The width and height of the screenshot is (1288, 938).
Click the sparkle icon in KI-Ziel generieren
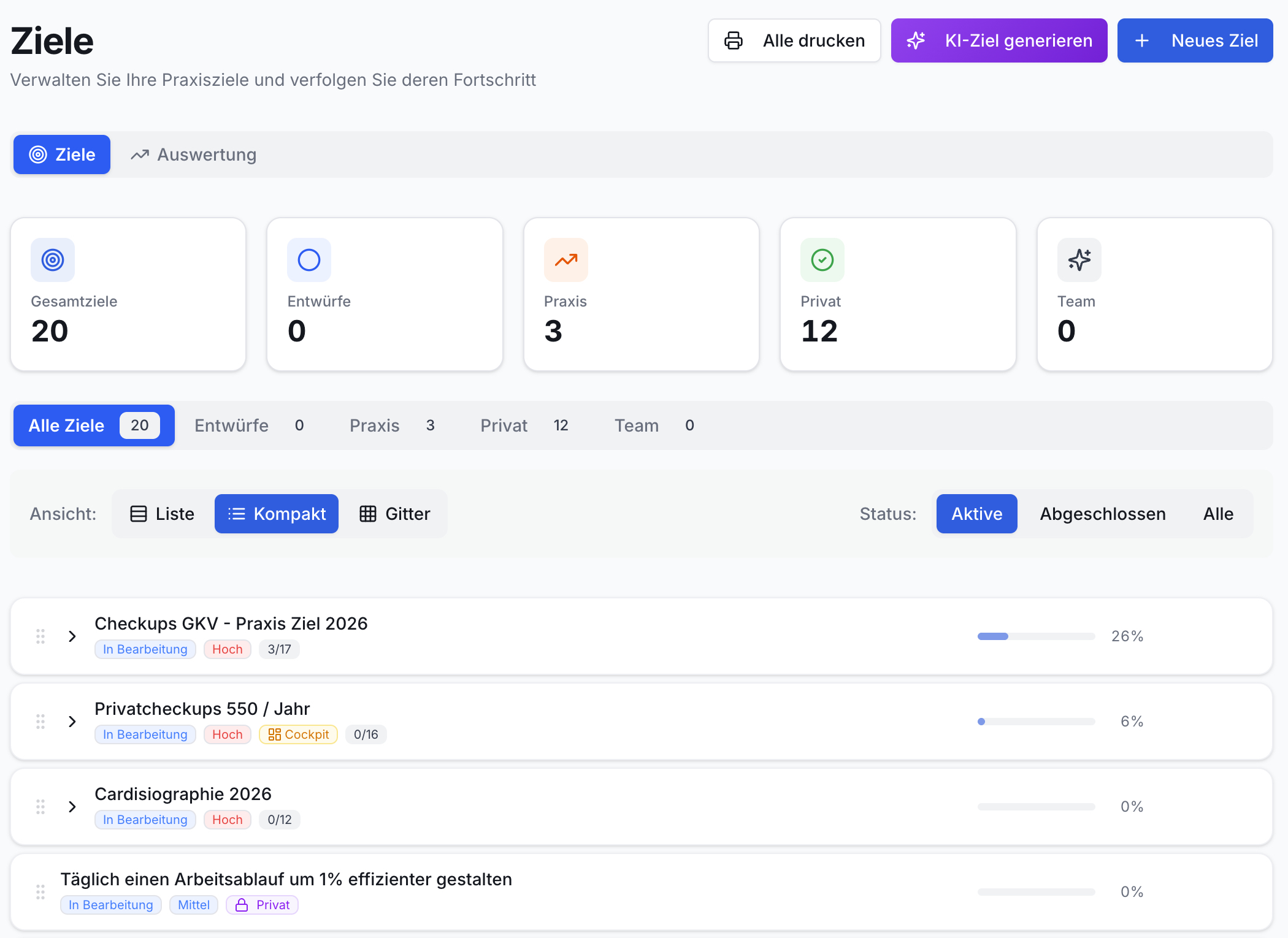tap(916, 40)
